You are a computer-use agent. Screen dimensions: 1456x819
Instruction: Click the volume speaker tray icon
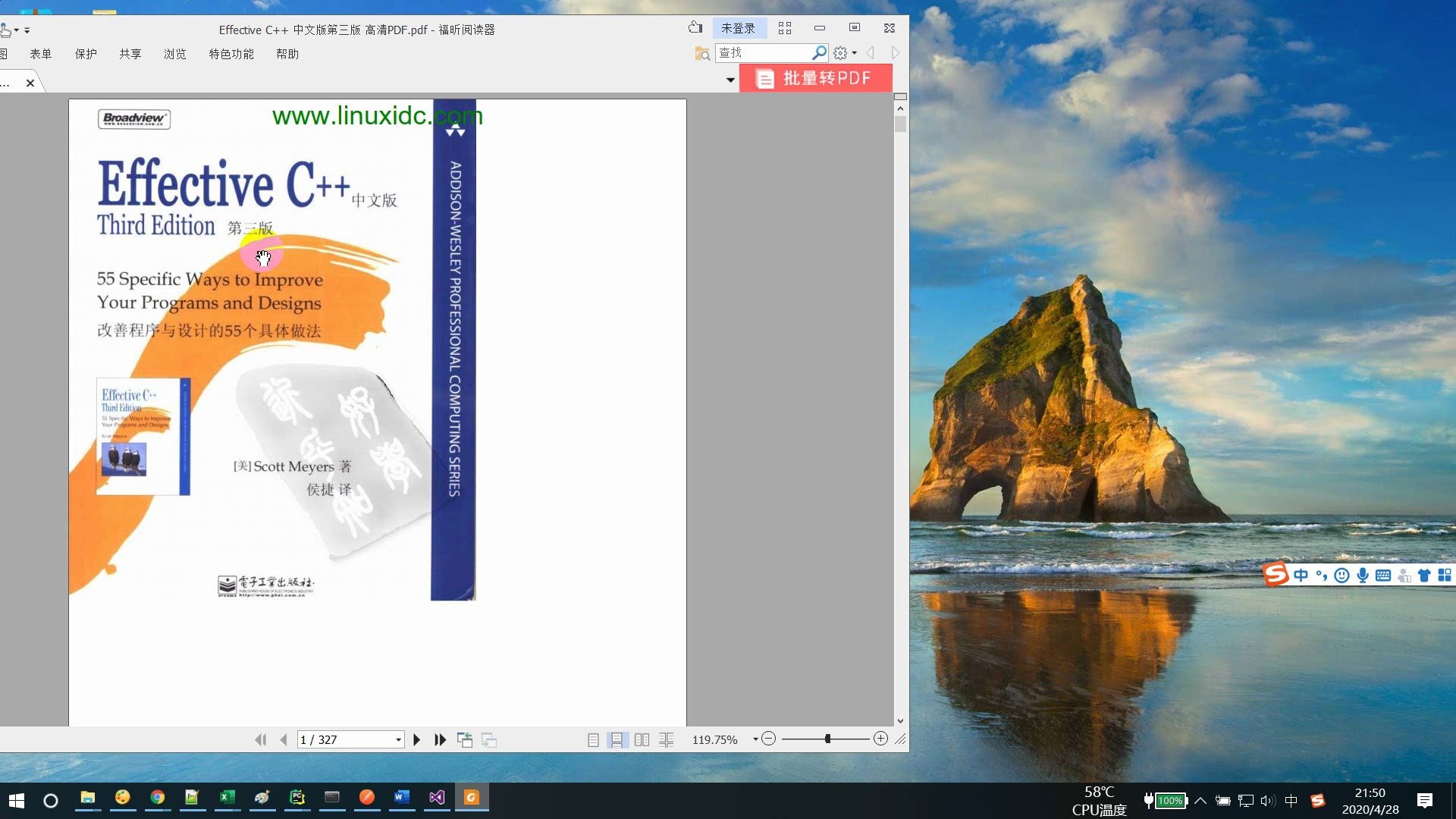1268,800
